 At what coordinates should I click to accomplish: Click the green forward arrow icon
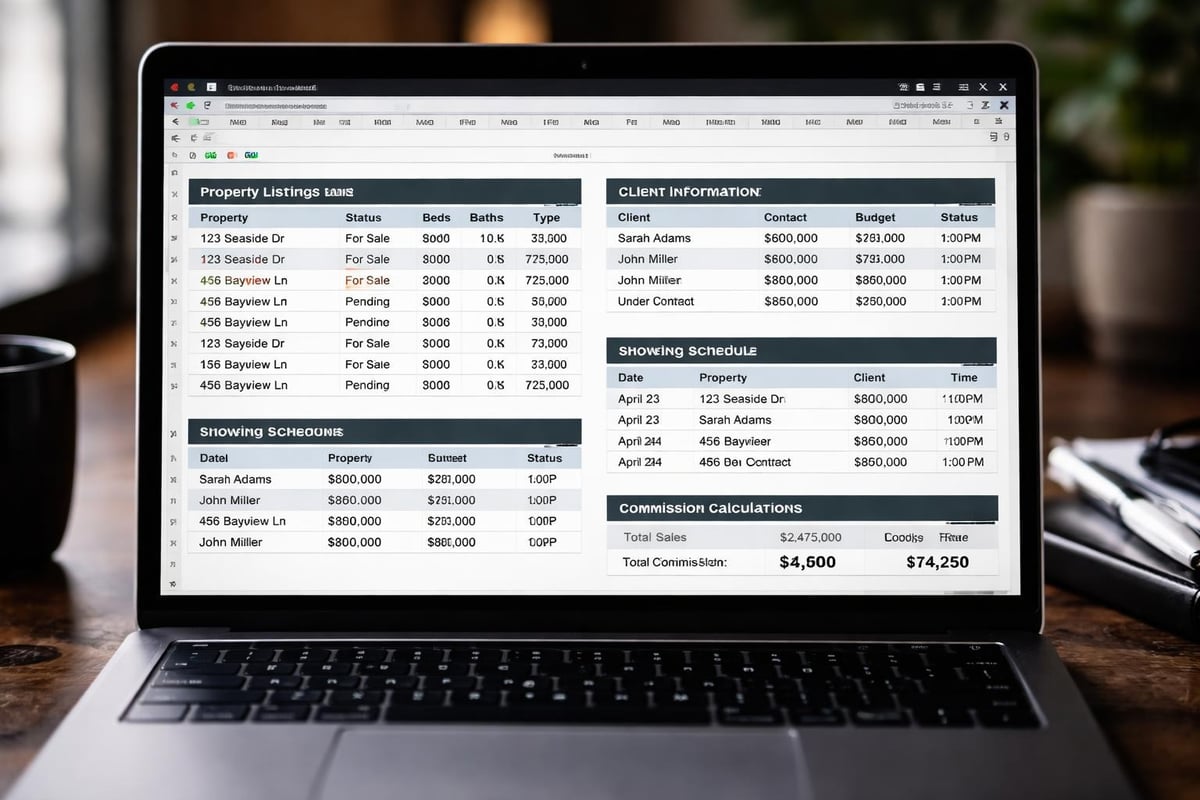point(190,105)
